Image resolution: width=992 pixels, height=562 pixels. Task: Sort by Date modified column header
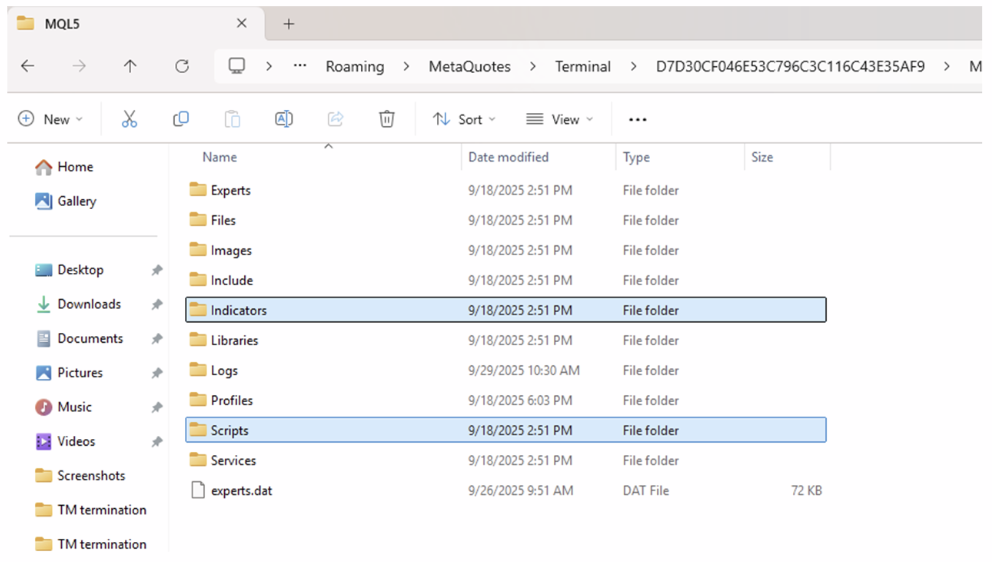click(508, 157)
